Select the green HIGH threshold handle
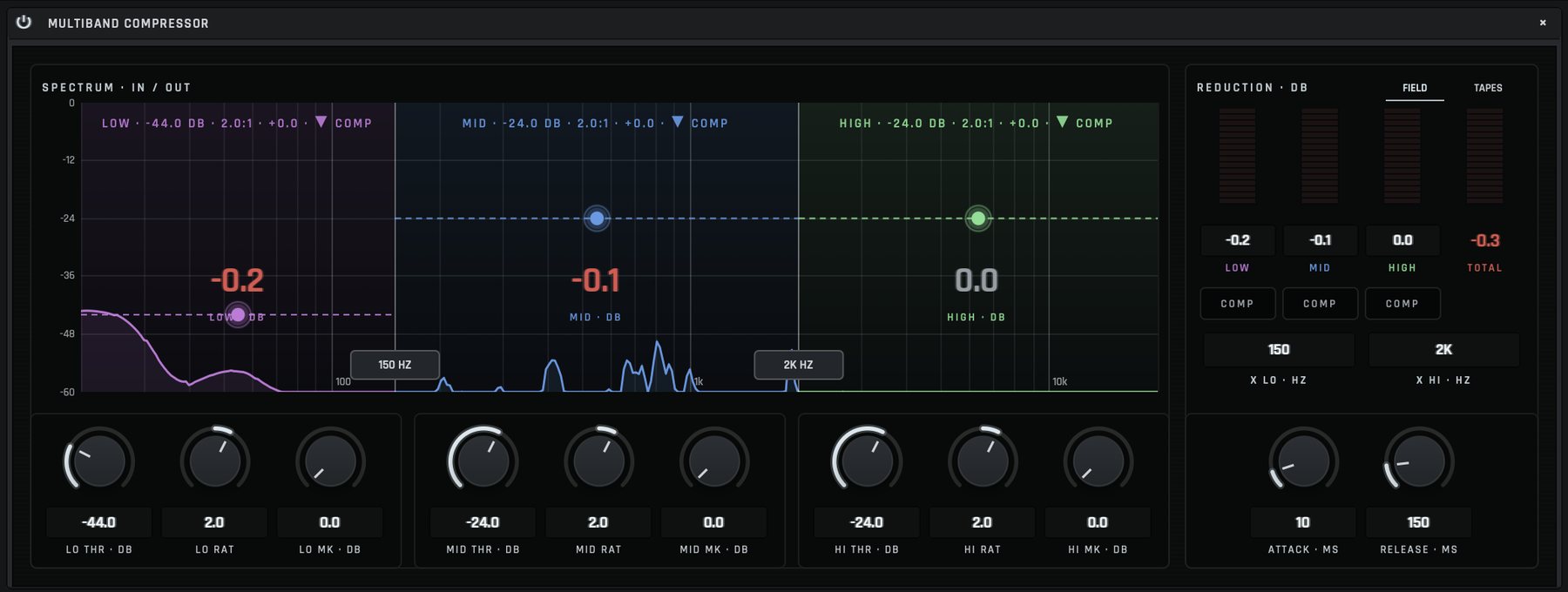 (978, 219)
